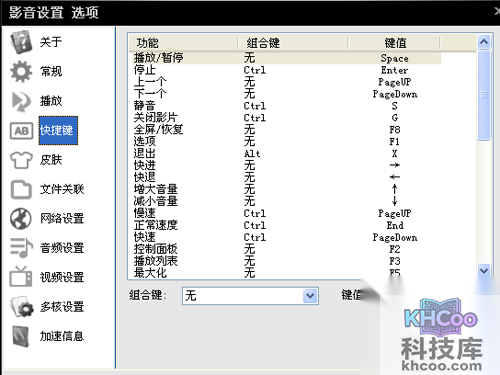Click the list scroll-up arrow
The height and width of the screenshot is (375, 500).
pyautogui.click(x=484, y=42)
